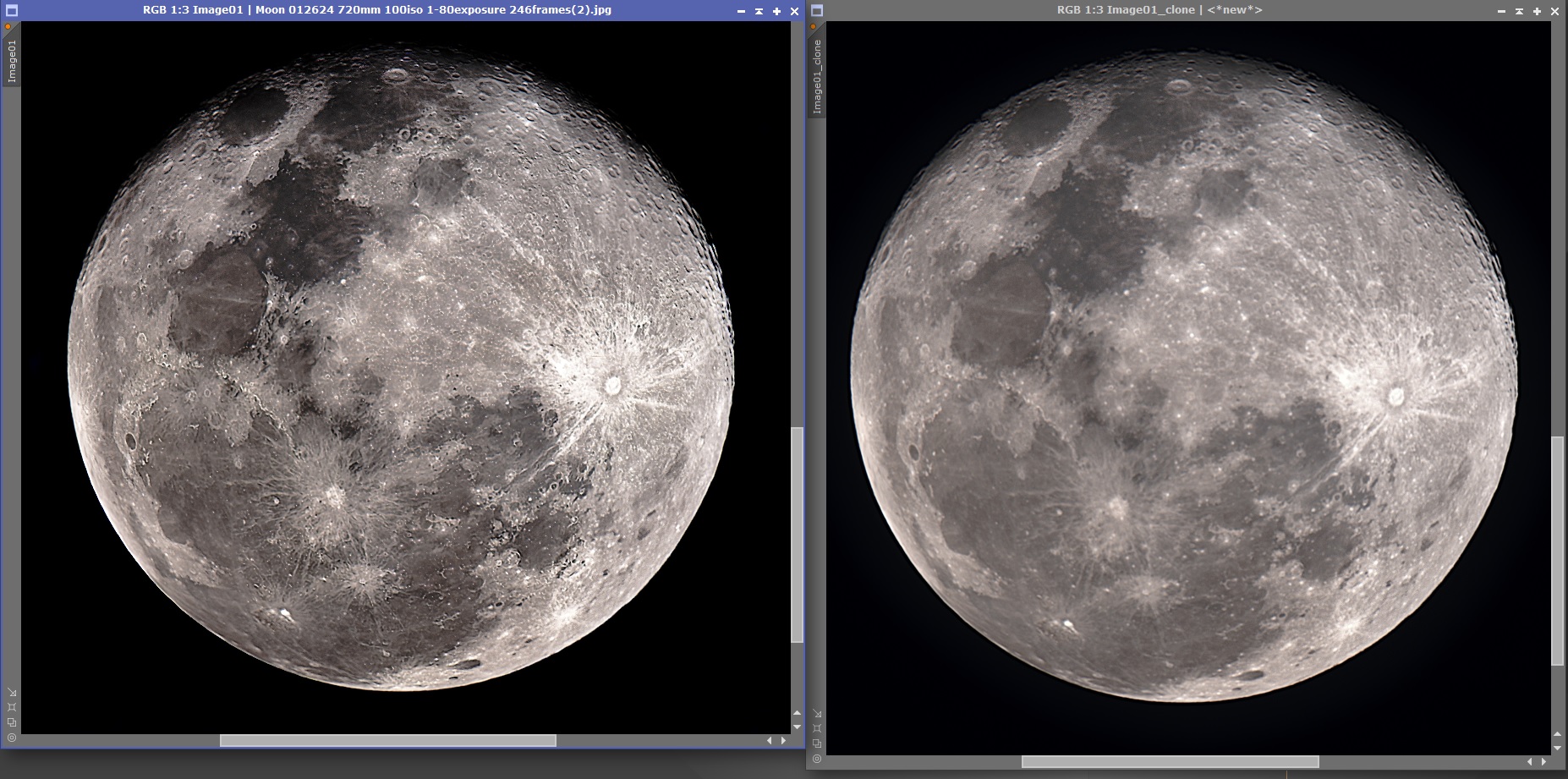This screenshot has width=1568, height=779.
Task: Open window menu icon of Image01_clone title bar
Action: [817, 11]
